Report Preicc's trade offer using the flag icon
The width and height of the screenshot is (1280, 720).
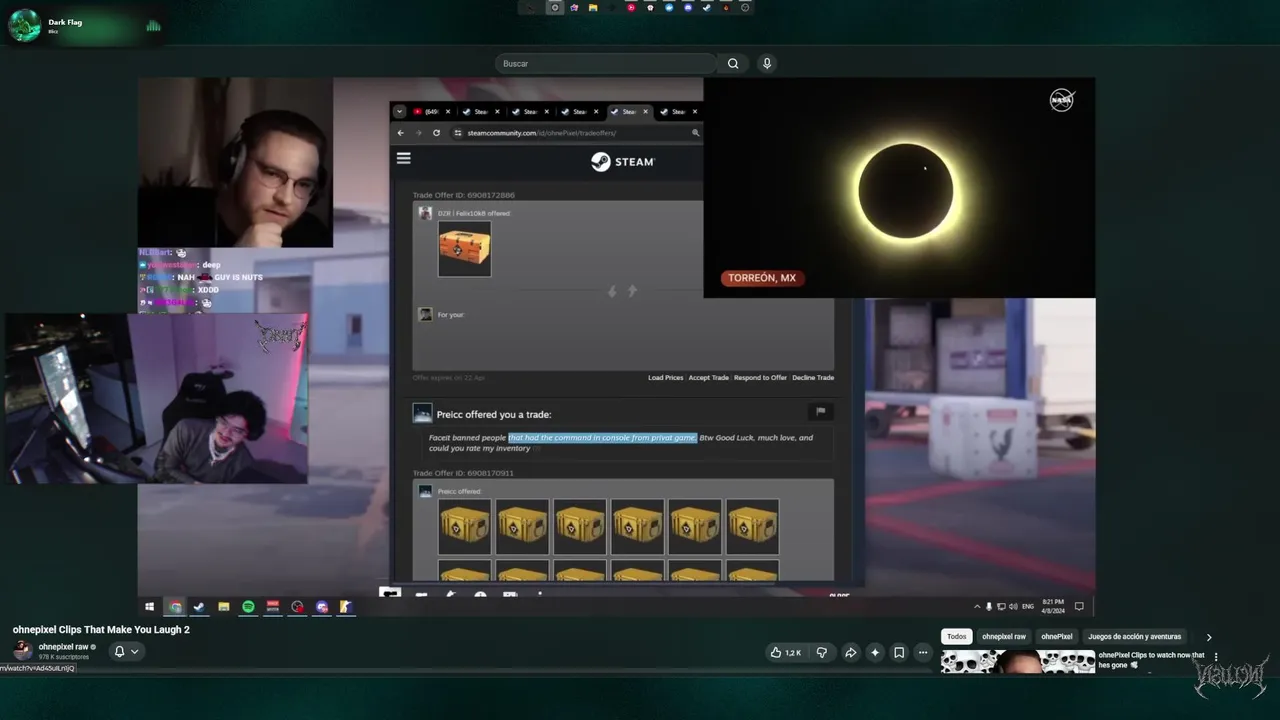tap(820, 411)
